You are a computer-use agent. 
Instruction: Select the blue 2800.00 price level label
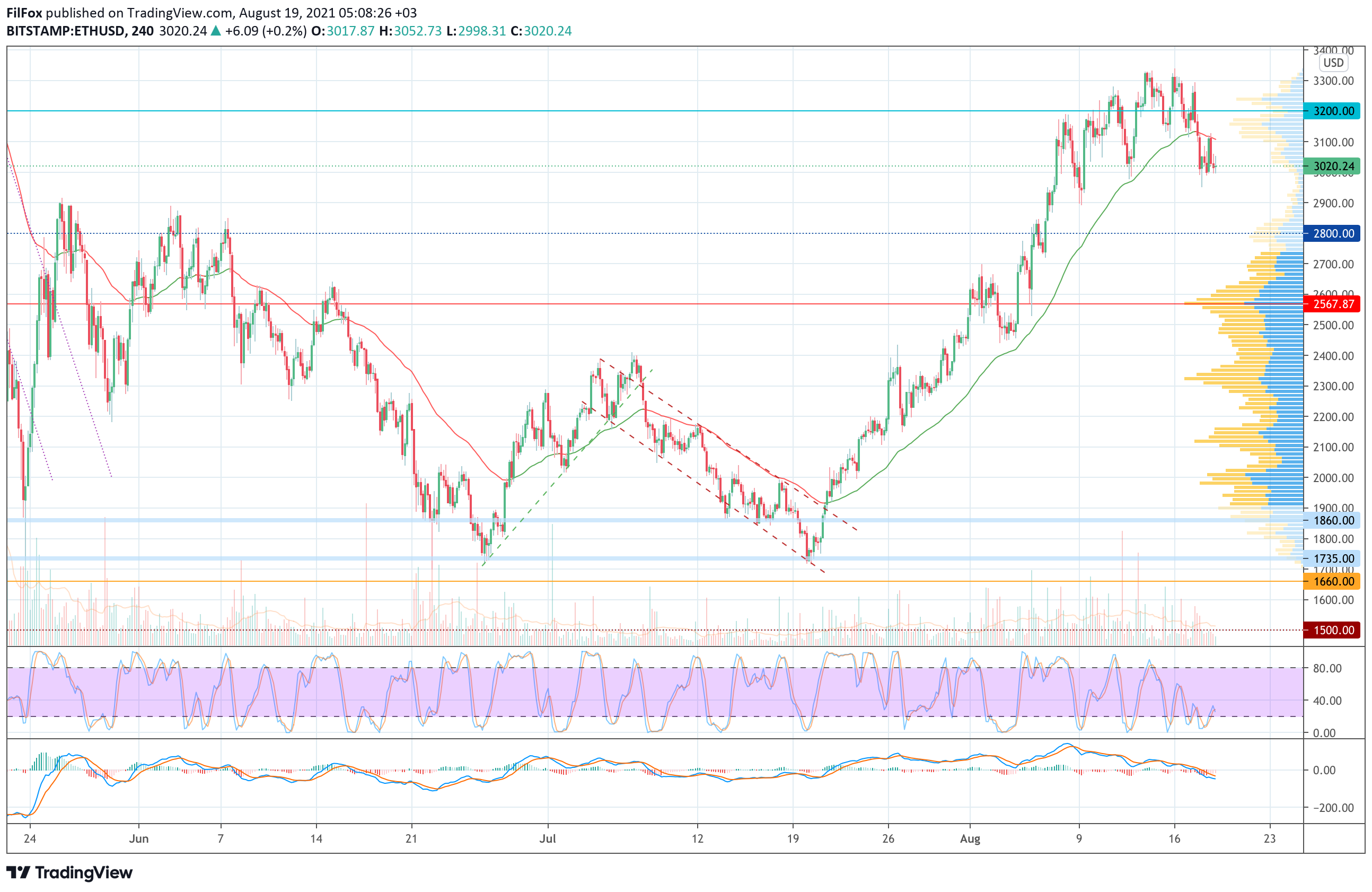1333,233
